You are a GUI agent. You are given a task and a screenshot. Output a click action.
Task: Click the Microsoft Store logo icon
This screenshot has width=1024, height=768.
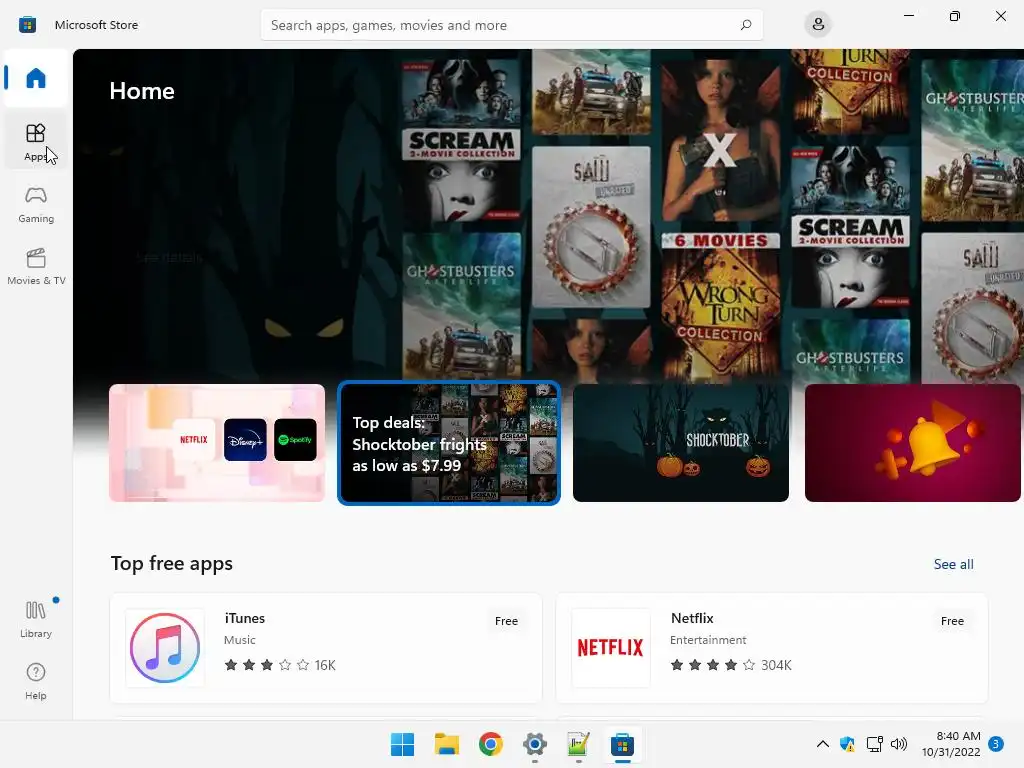(x=27, y=25)
